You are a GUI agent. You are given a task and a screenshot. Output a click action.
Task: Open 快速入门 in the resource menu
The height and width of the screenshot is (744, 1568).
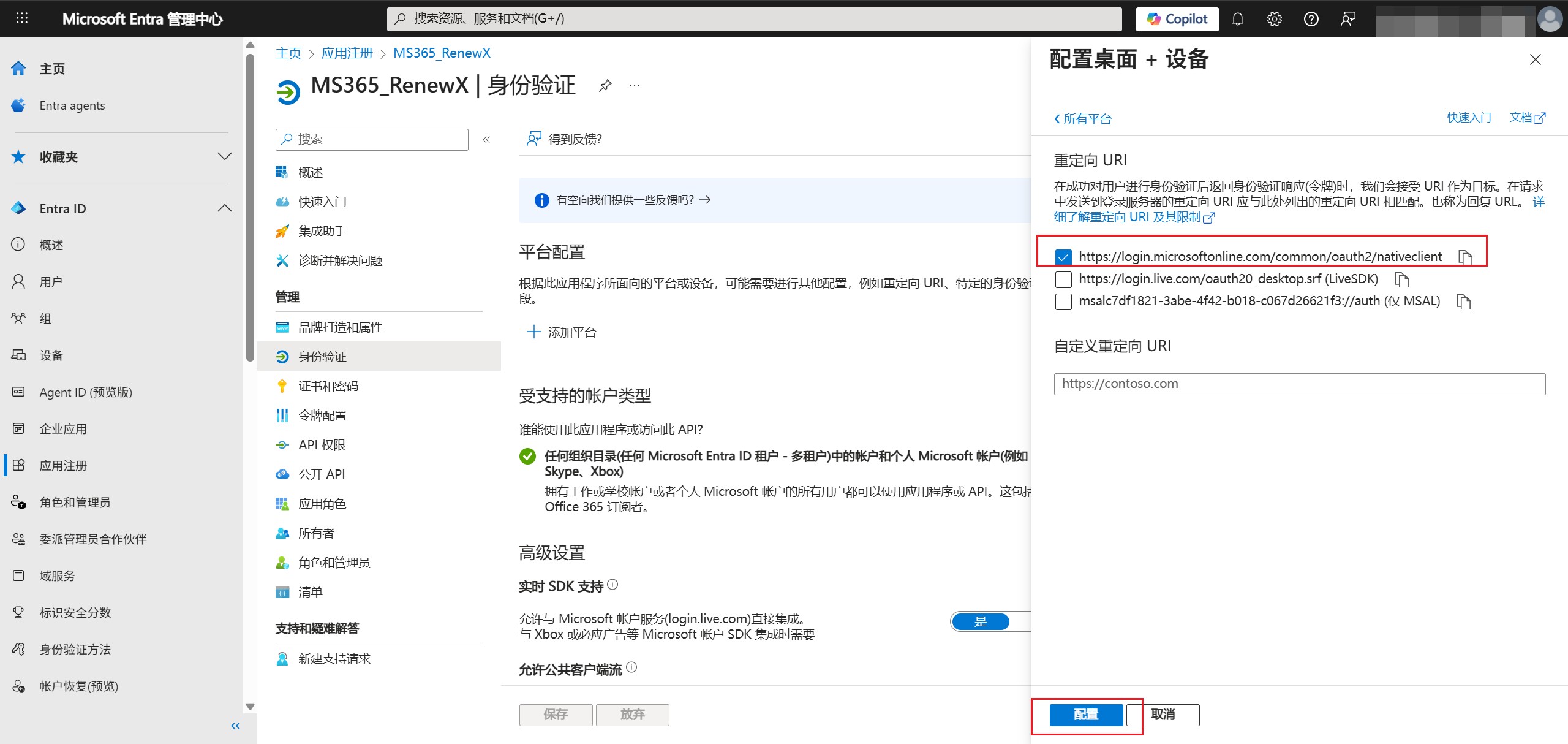(x=322, y=202)
